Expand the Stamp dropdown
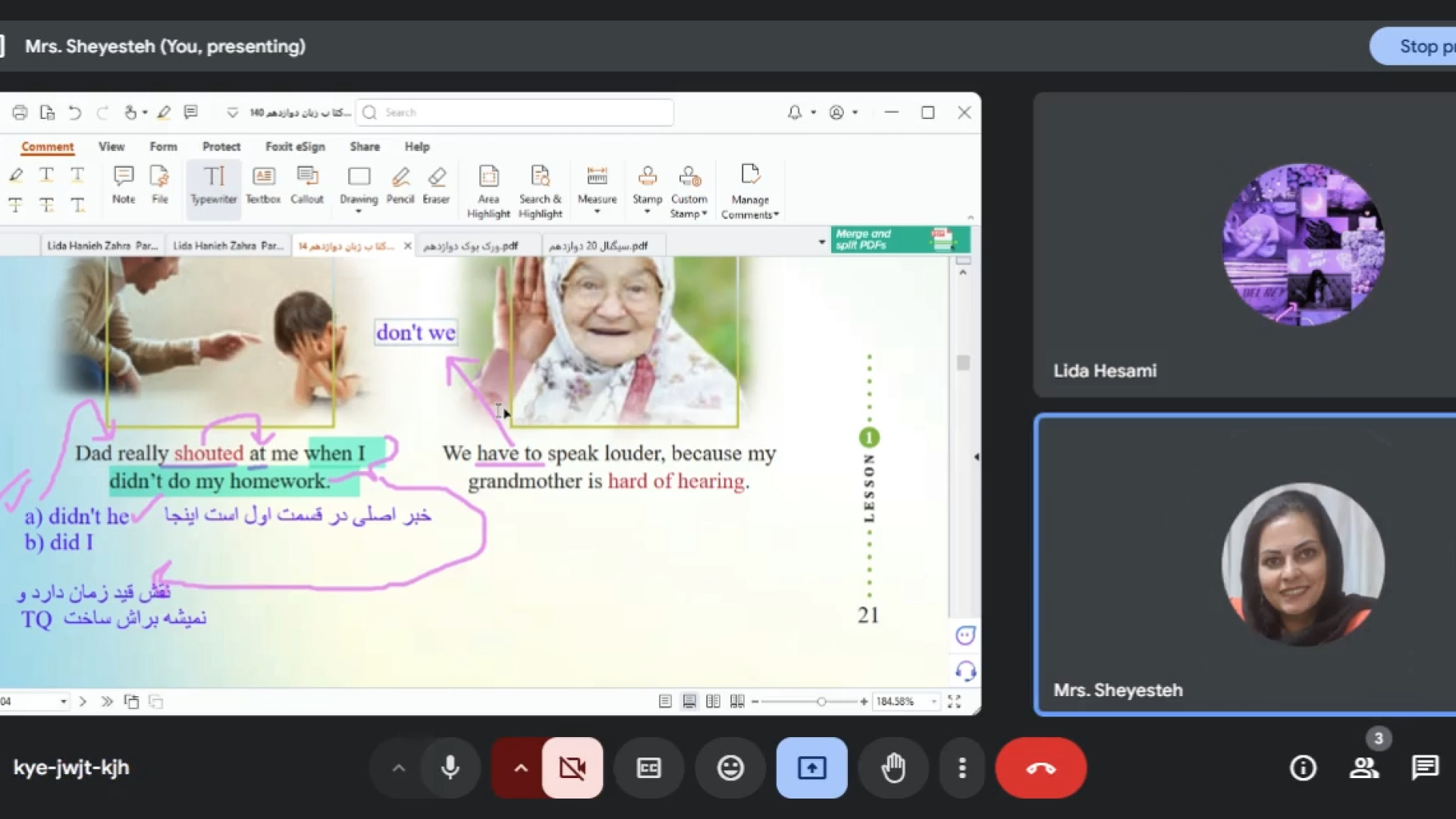Screen dimensions: 1456x819 click(647, 212)
